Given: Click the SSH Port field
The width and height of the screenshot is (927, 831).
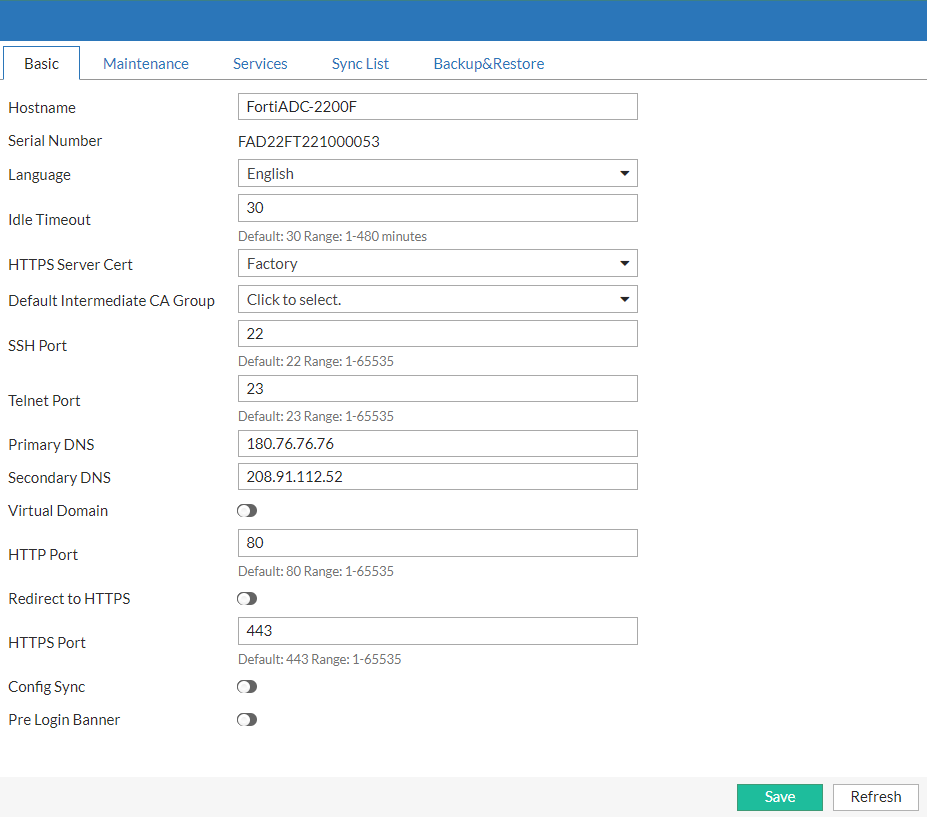Looking at the screenshot, I should point(437,333).
